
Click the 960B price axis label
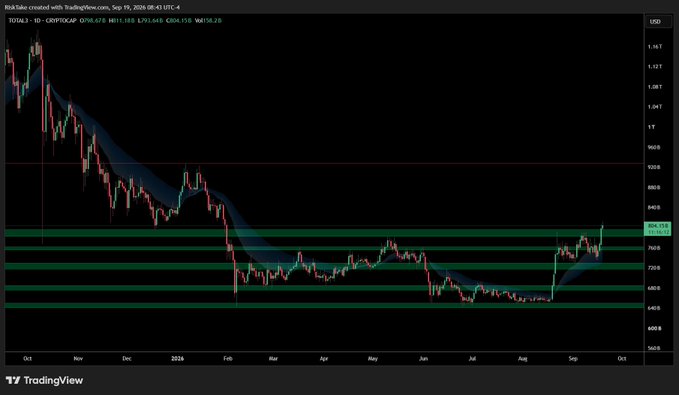click(654, 147)
